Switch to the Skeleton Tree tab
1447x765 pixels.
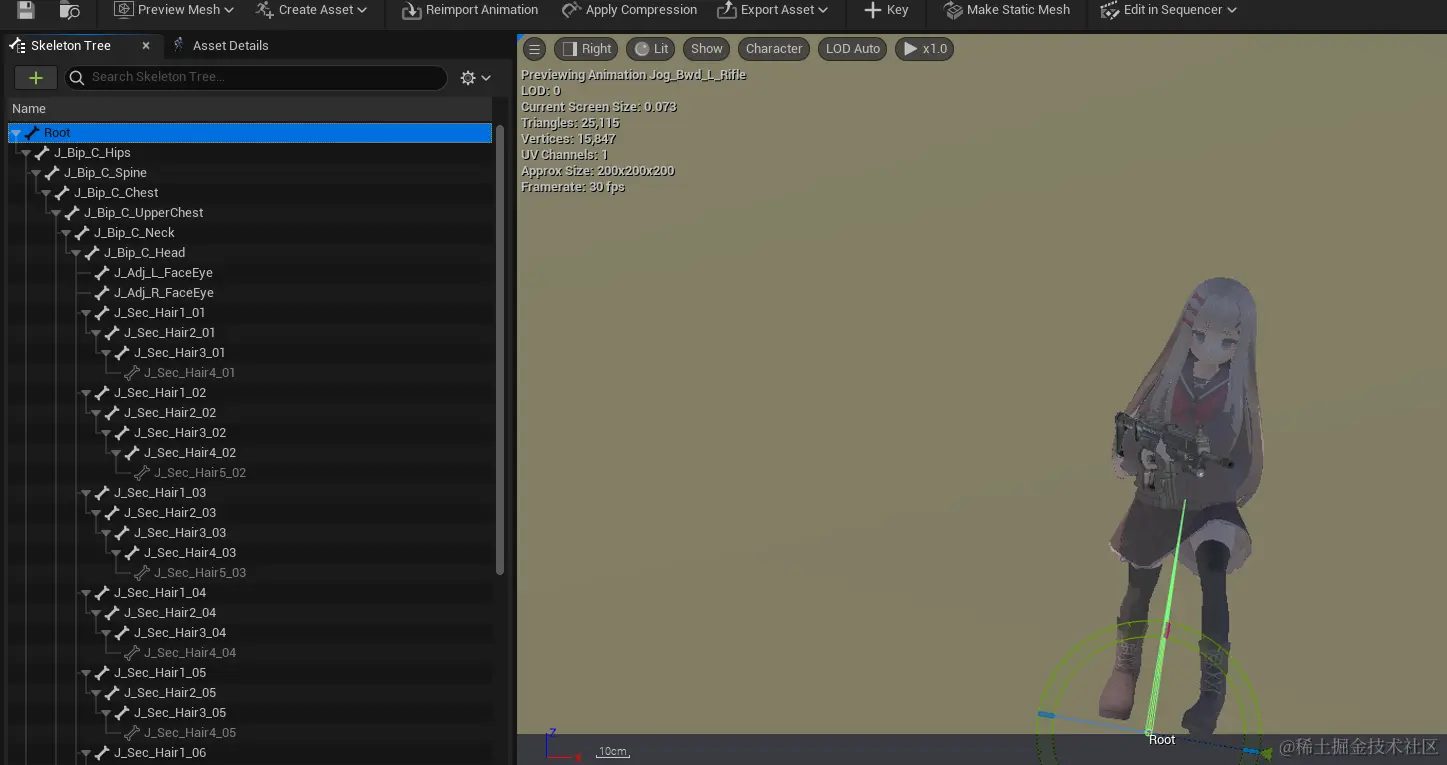[70, 46]
